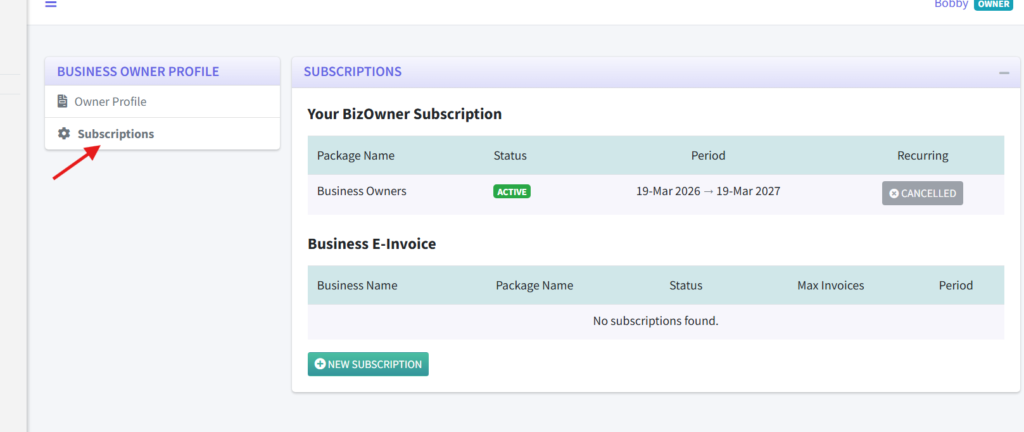Screen dimensions: 1024x432
Task: Click the document icon beside Owner Profile
Action: point(62,101)
